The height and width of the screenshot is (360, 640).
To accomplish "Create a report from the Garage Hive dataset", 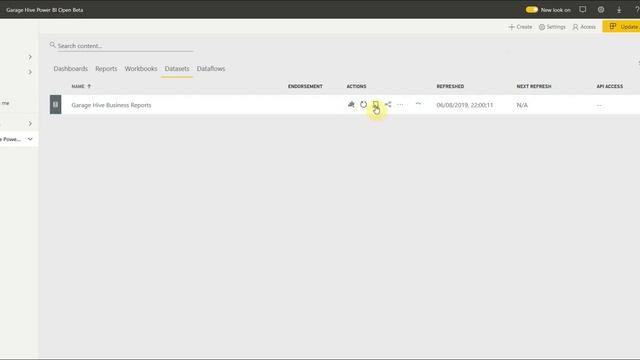I will coord(351,104).
